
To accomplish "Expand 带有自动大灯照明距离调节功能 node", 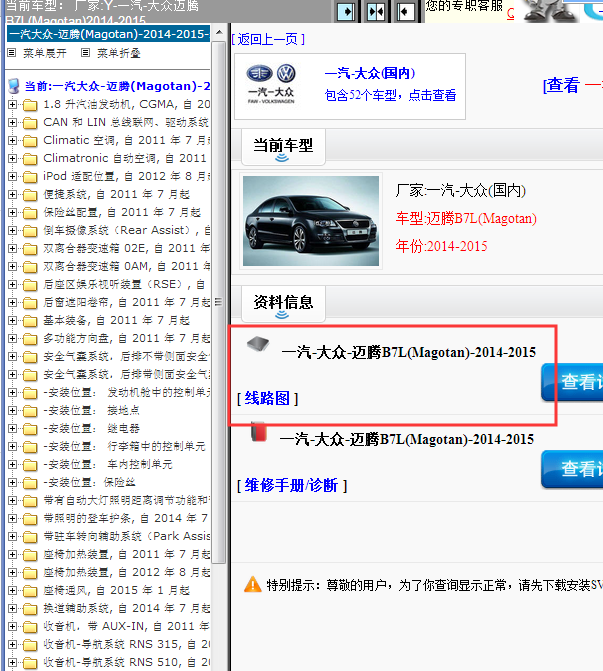I will [12, 500].
